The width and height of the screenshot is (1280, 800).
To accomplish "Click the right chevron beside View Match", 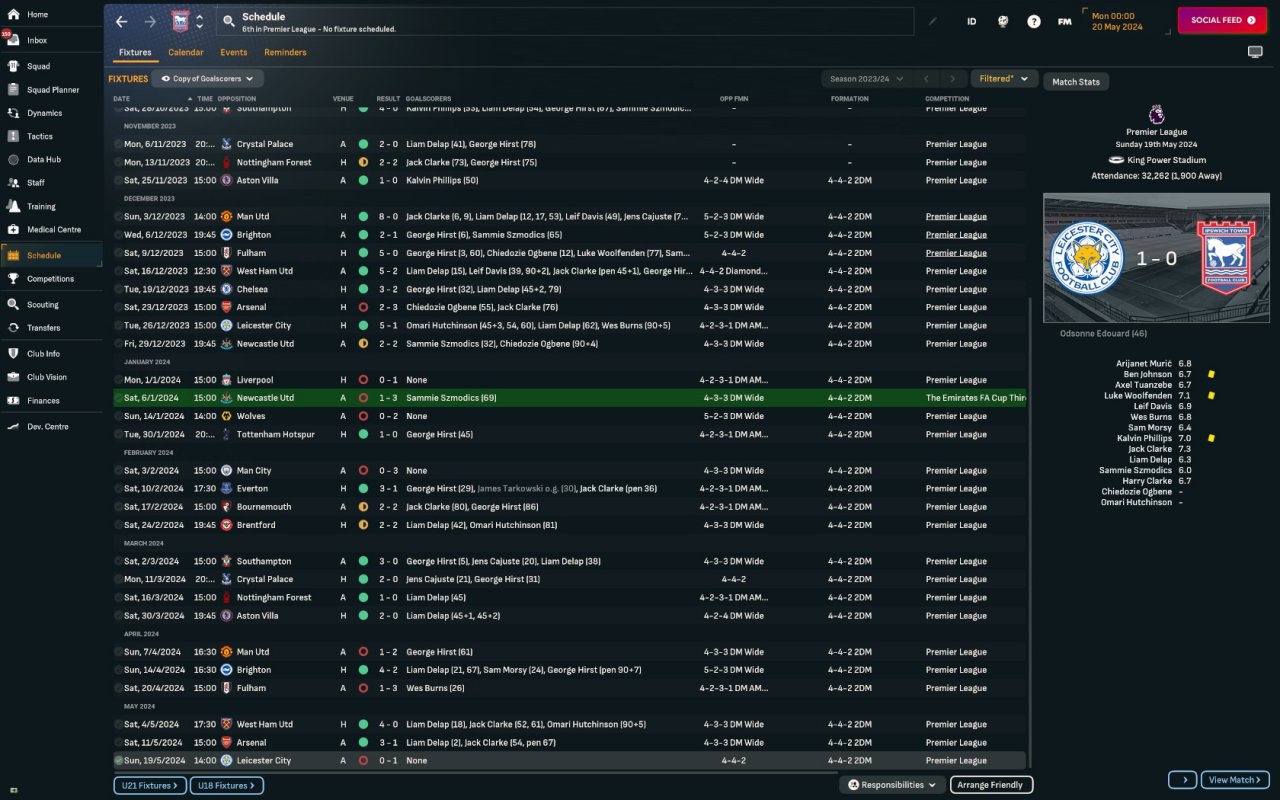I will (x=1182, y=780).
